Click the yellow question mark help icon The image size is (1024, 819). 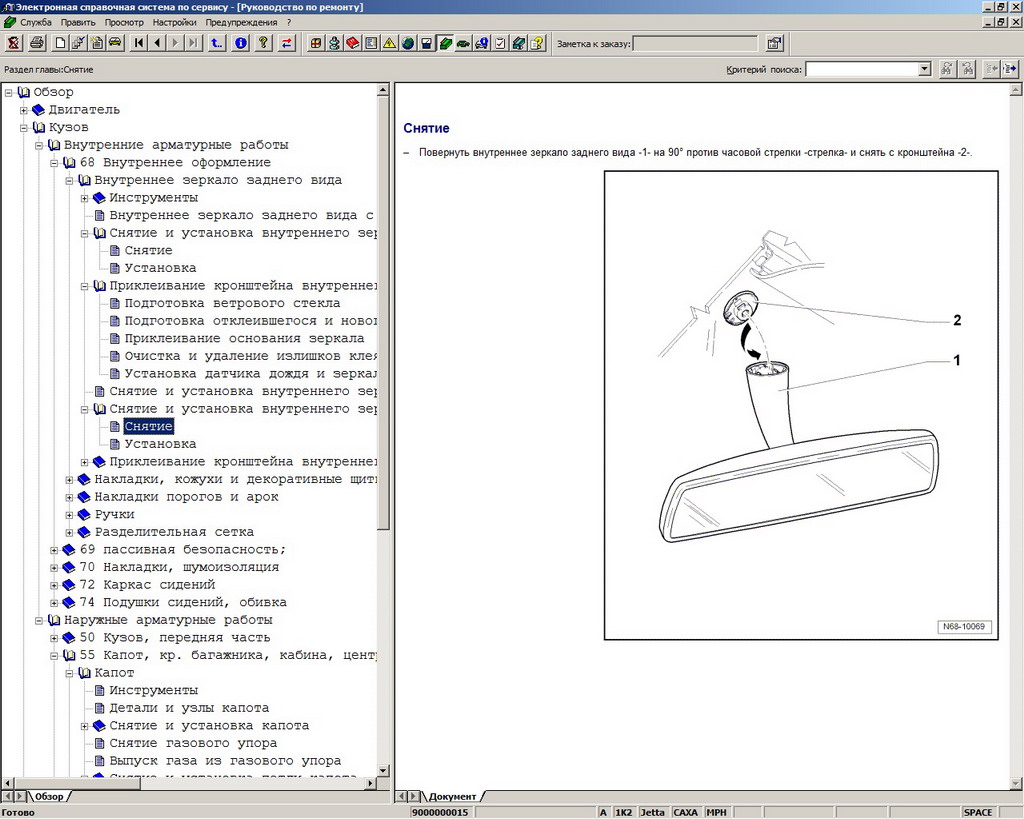click(263, 44)
